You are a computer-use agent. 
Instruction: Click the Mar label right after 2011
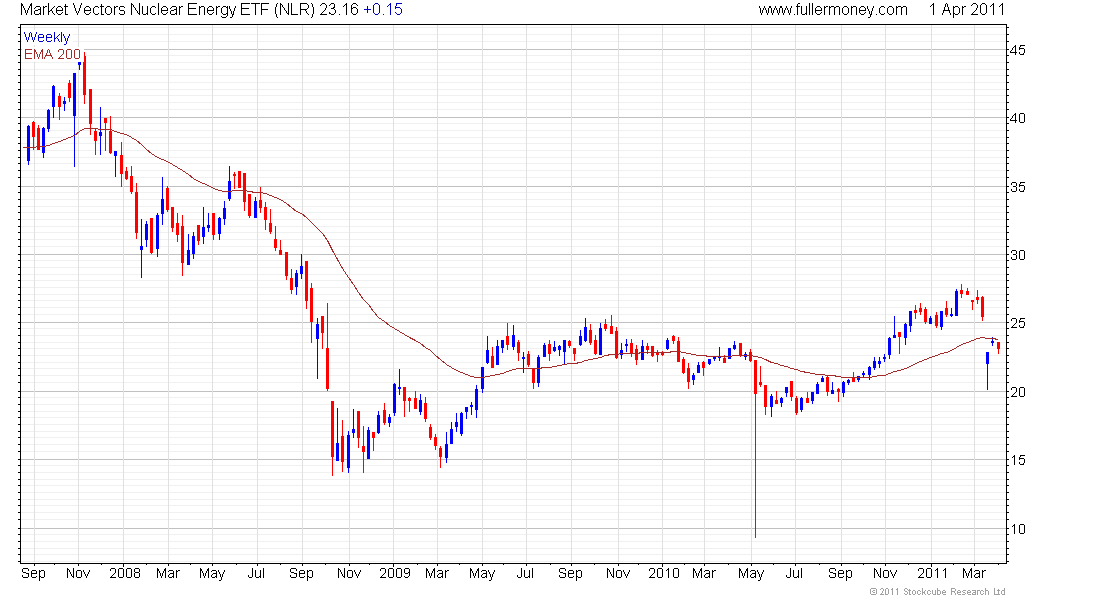tap(974, 573)
